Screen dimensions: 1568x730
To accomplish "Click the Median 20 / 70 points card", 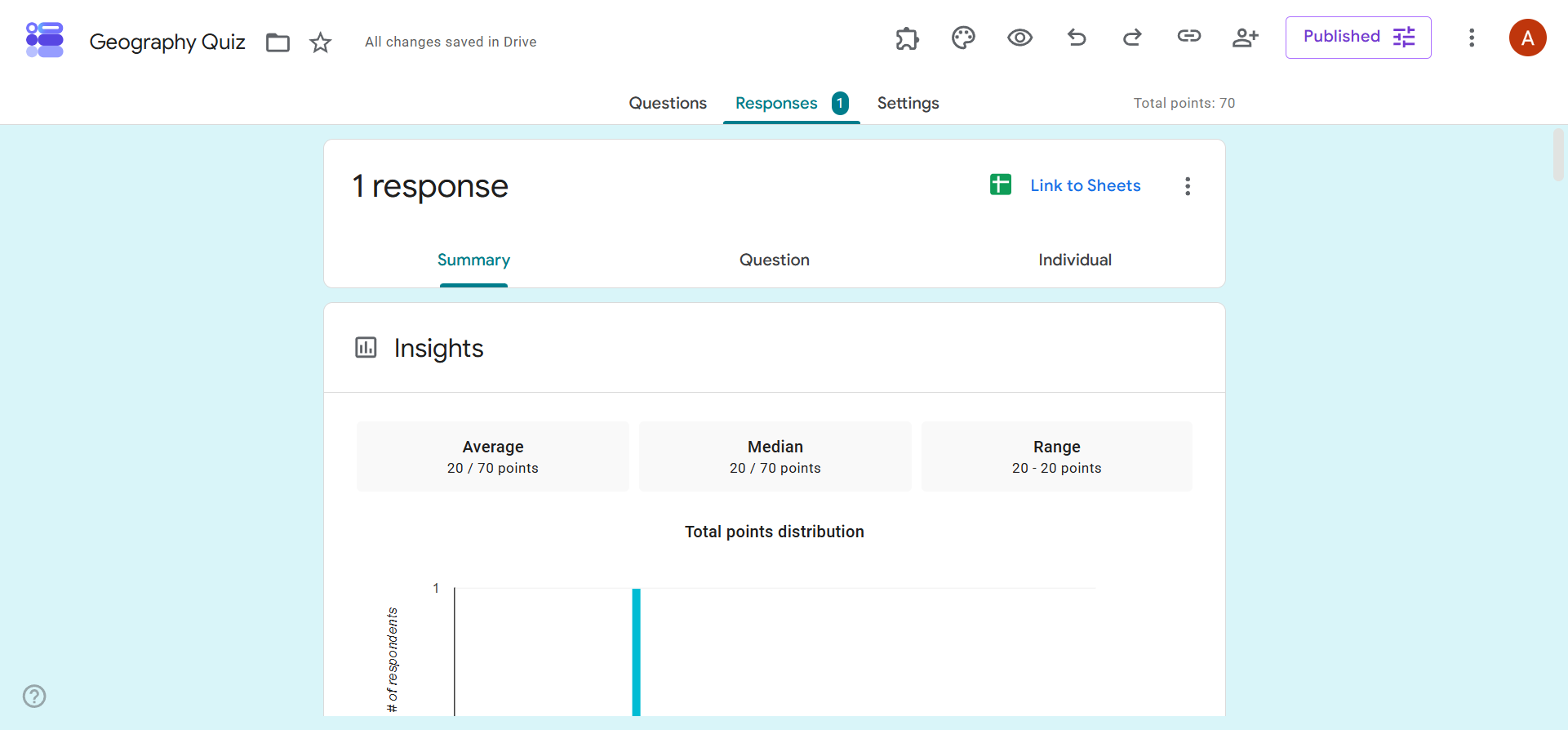I will click(775, 456).
